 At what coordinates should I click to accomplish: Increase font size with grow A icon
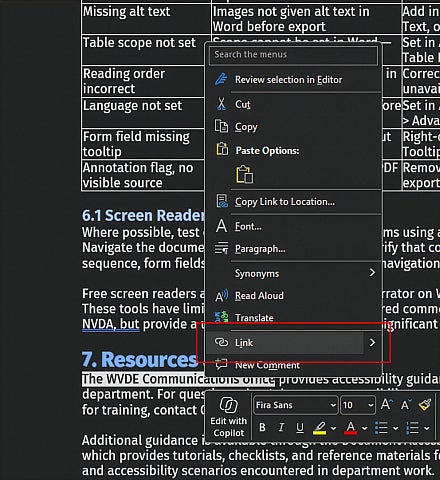[x=386, y=404]
